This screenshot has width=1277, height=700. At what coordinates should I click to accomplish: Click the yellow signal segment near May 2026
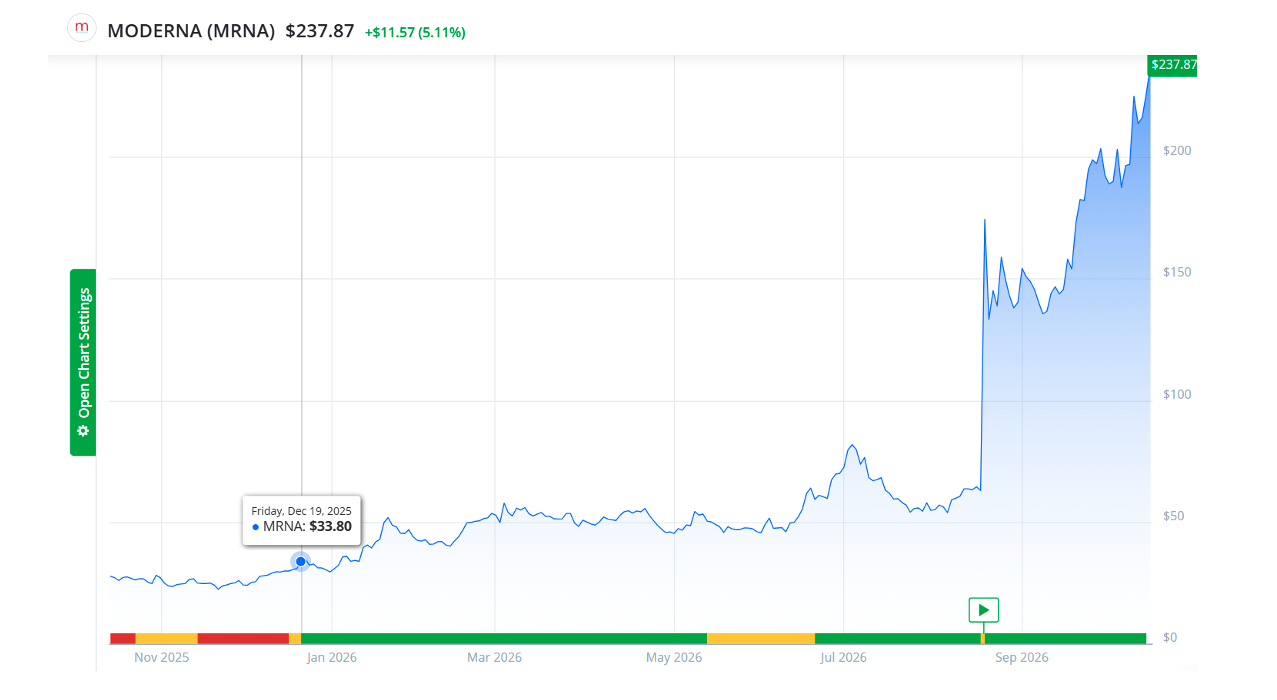point(761,638)
